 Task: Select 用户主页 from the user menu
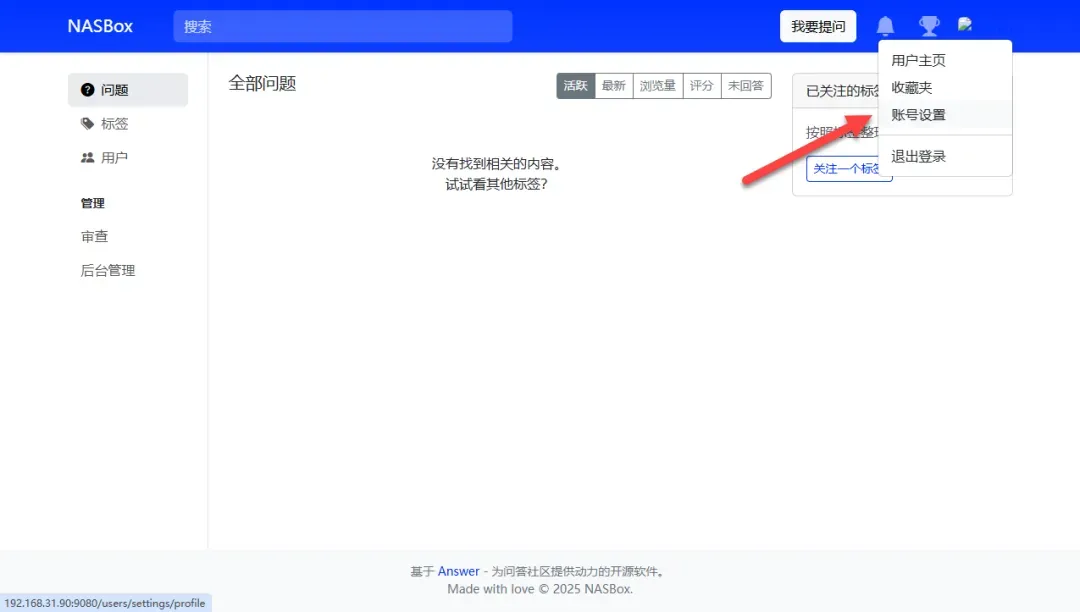tap(918, 61)
